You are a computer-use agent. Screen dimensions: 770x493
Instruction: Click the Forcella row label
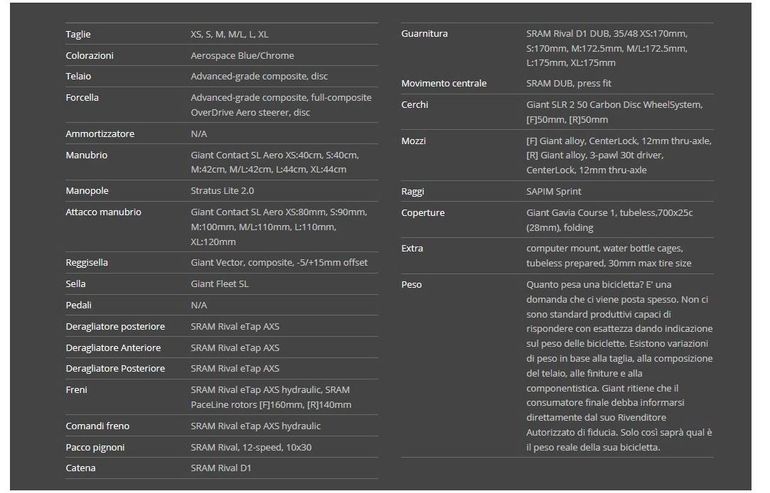pyautogui.click(x=82, y=97)
